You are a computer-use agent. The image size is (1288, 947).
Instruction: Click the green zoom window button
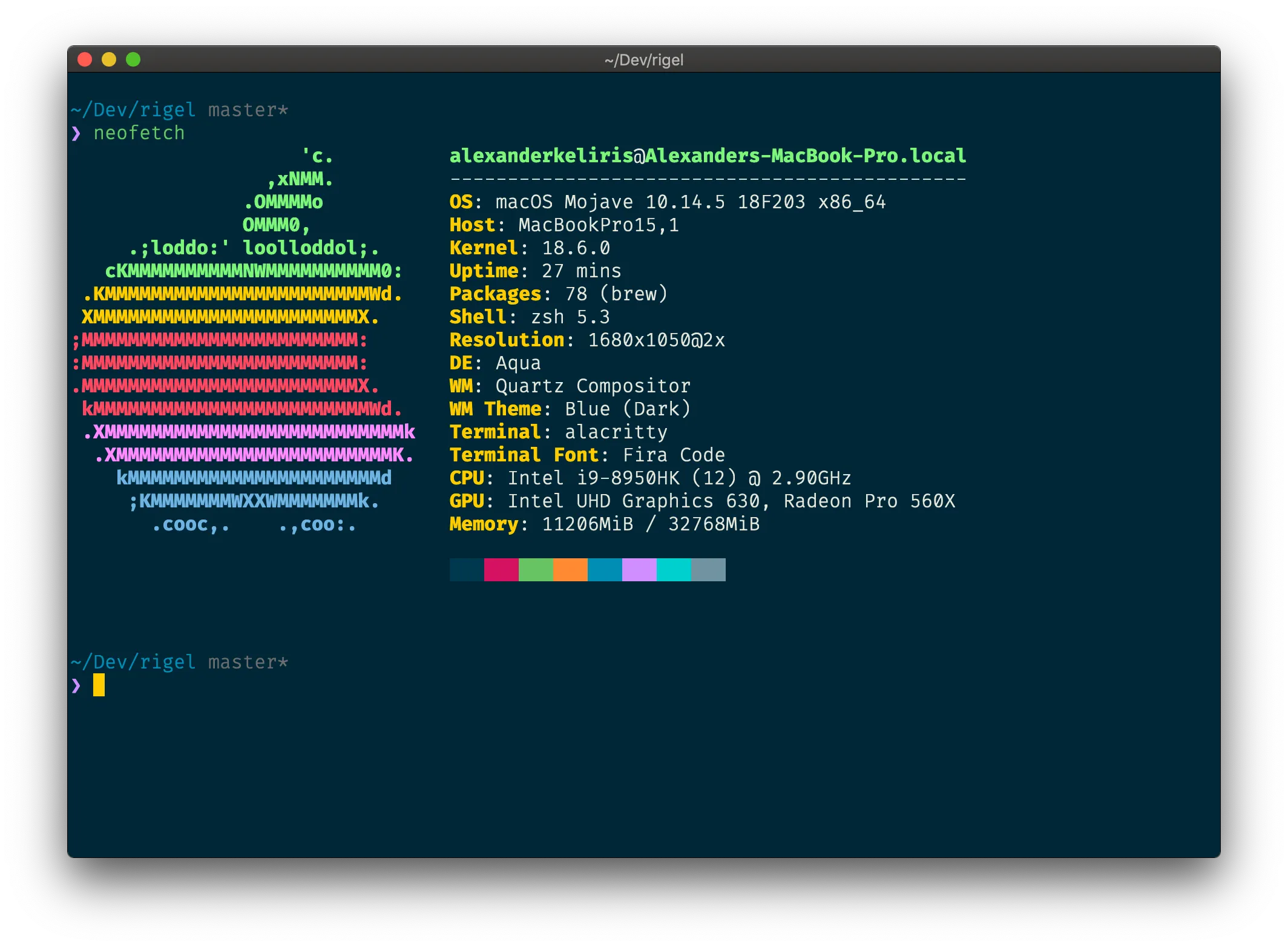133,59
